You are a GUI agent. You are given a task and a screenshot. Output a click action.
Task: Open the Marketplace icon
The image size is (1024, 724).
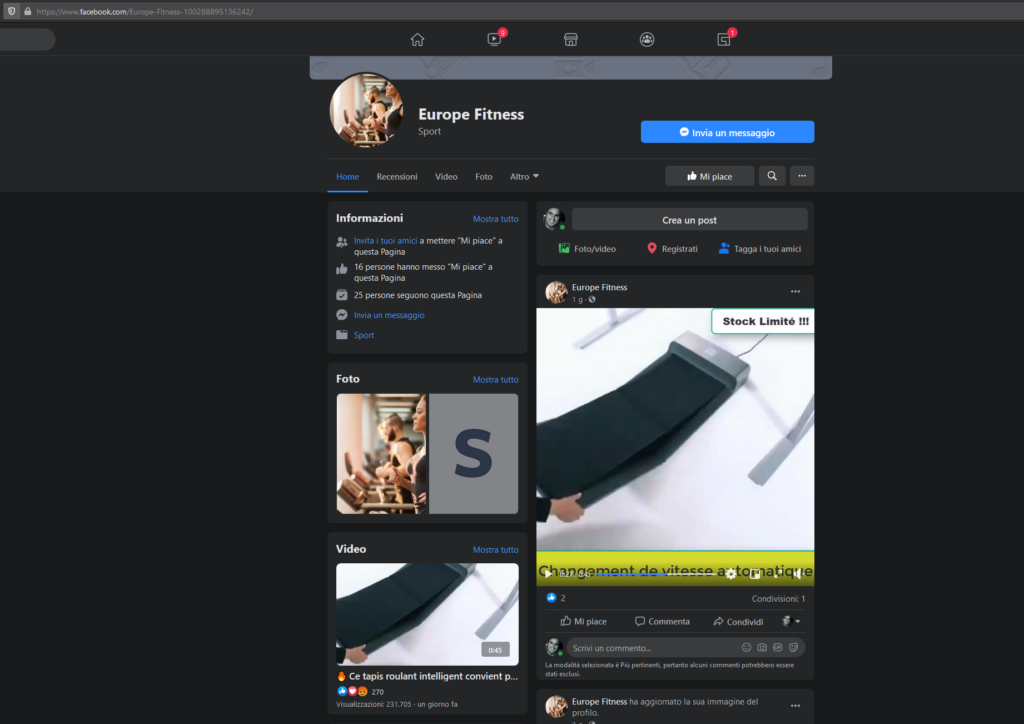[x=571, y=40]
